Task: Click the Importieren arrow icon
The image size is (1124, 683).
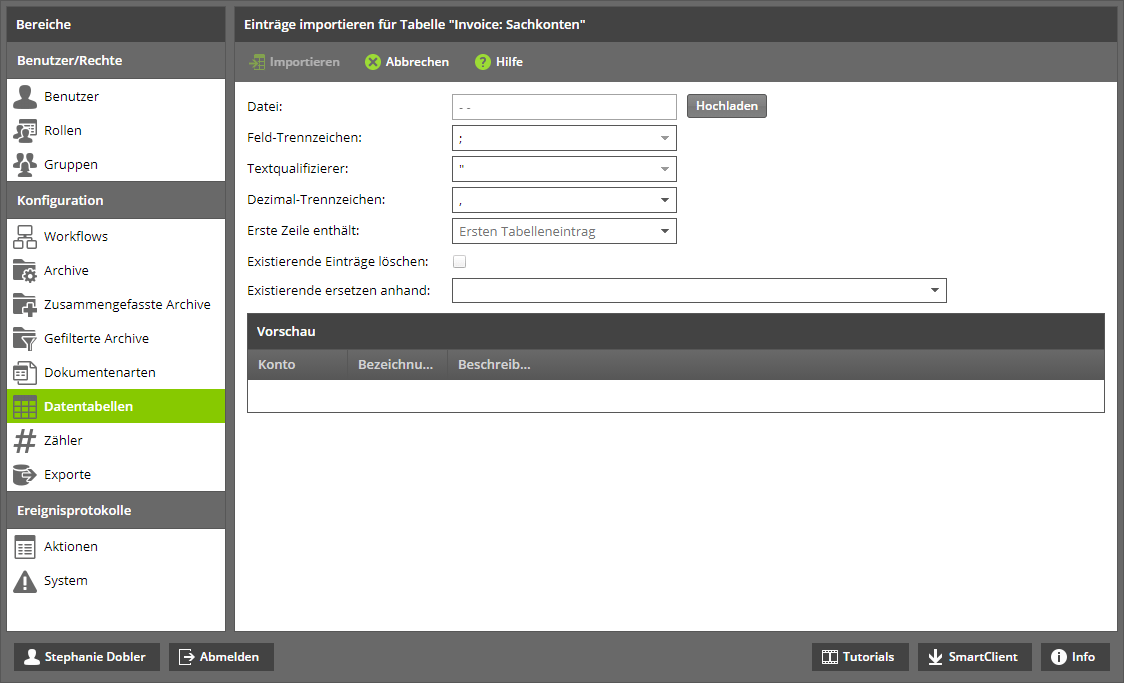Action: [x=257, y=62]
